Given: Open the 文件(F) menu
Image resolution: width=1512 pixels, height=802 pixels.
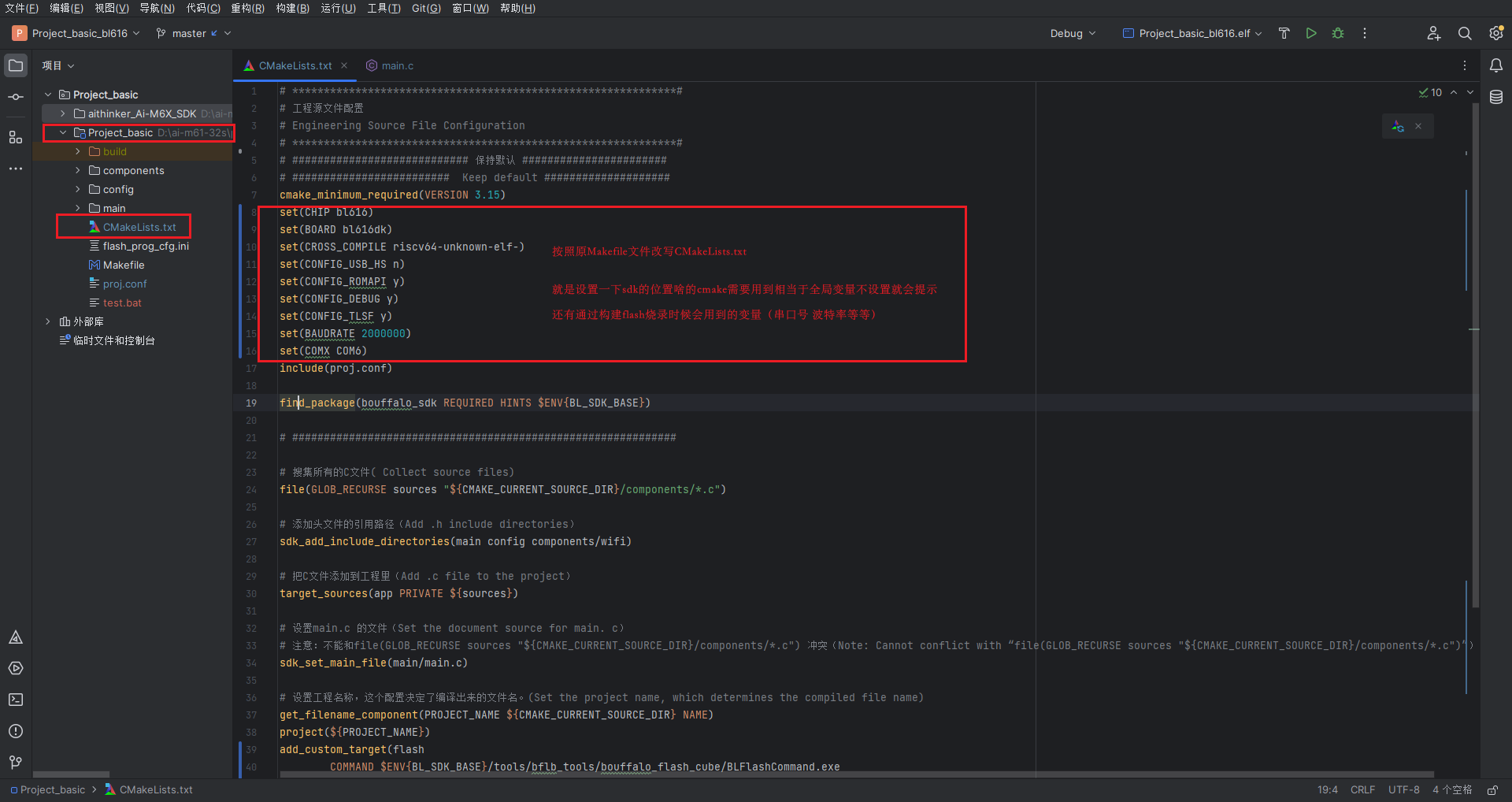Looking at the screenshot, I should pyautogui.click(x=21, y=8).
